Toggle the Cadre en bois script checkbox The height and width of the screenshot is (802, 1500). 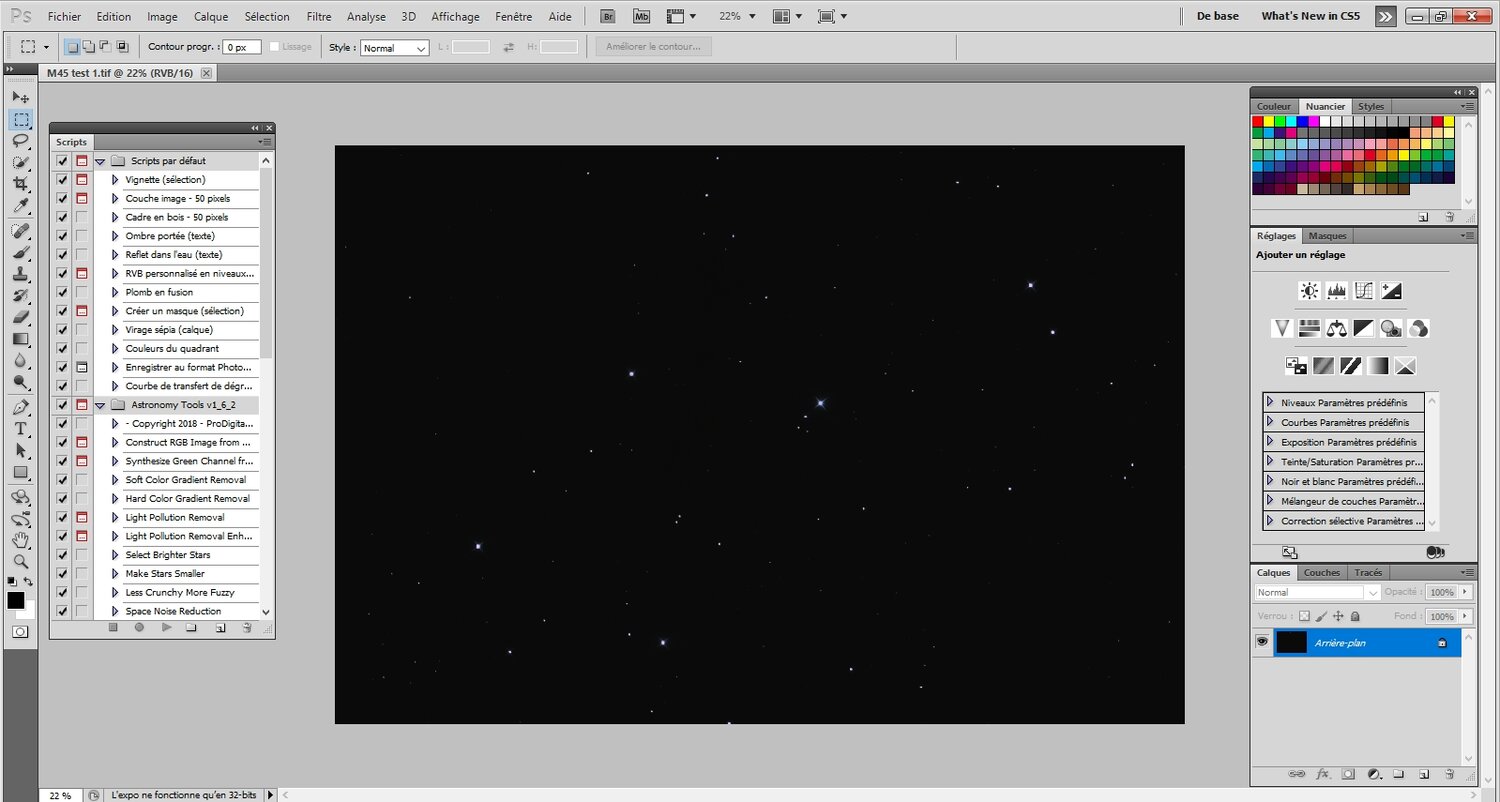point(63,217)
